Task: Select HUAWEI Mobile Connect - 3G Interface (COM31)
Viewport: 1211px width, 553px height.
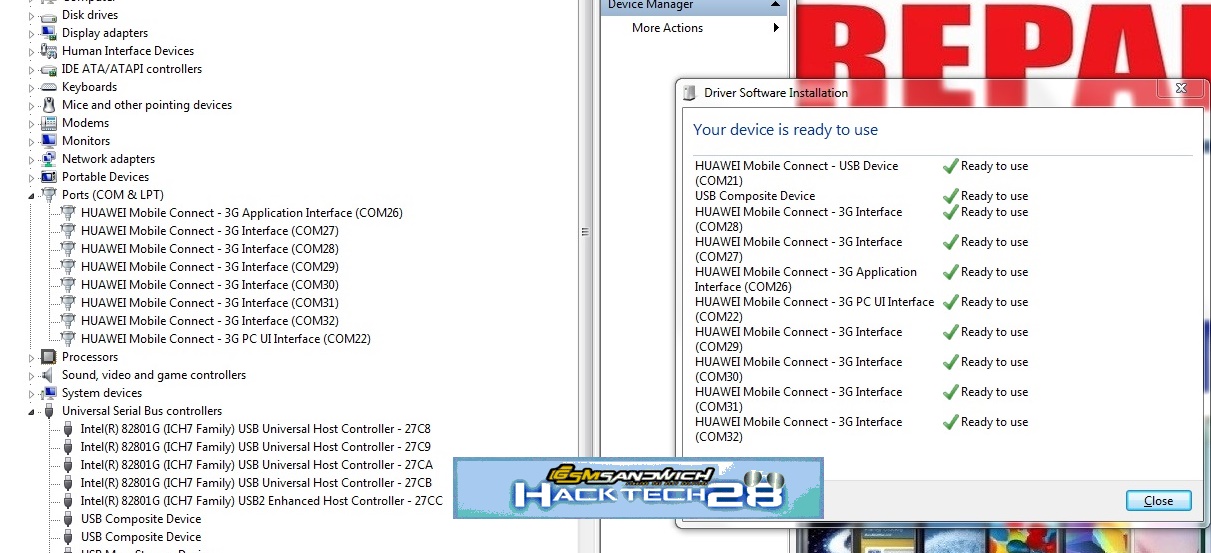Action: click(x=209, y=303)
